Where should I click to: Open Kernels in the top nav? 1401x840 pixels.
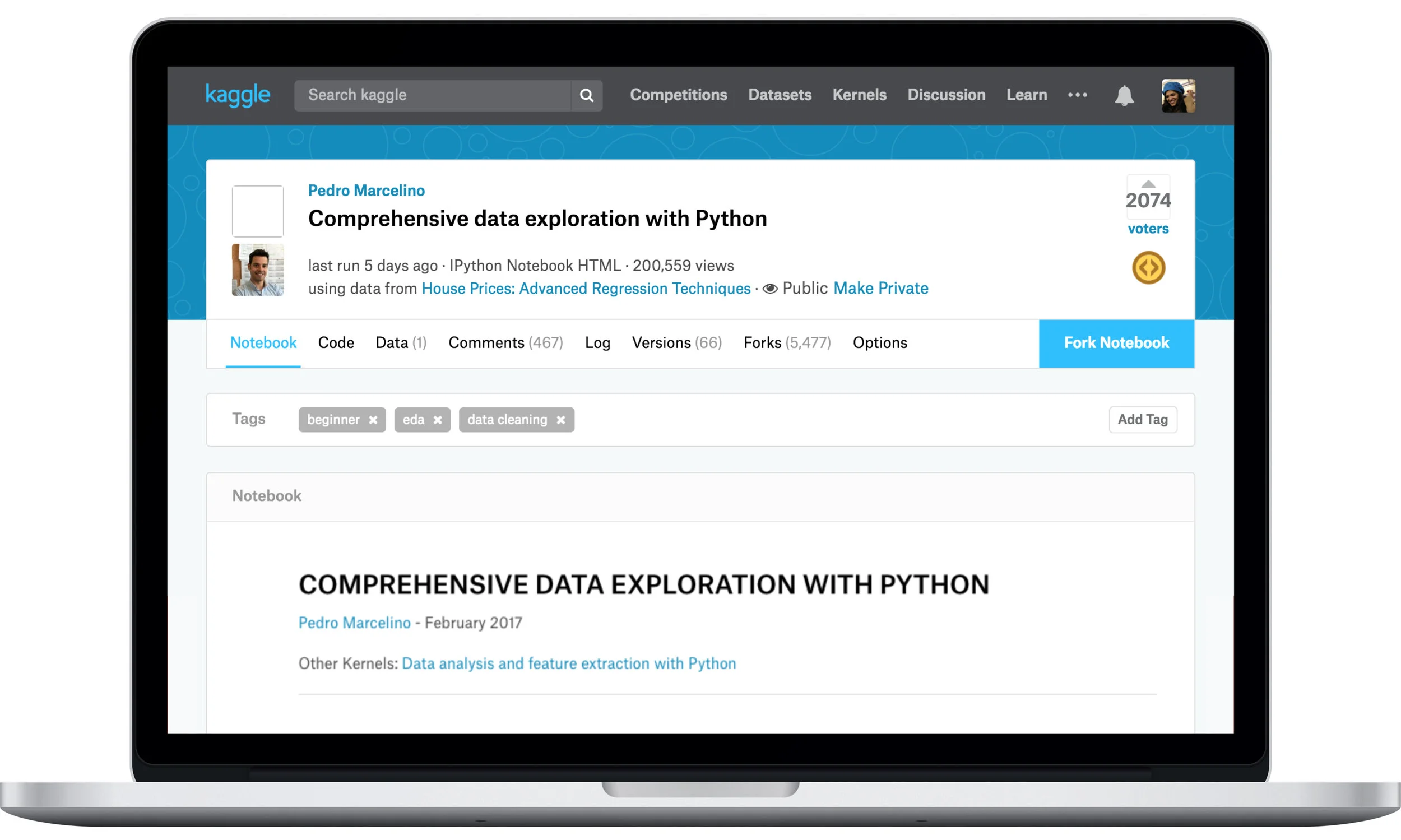click(x=859, y=95)
